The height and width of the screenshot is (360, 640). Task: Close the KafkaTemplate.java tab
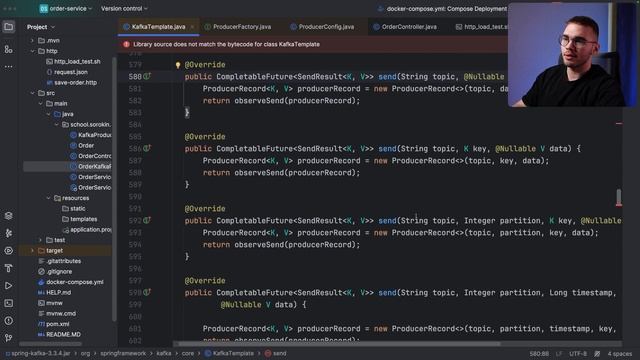(x=192, y=27)
